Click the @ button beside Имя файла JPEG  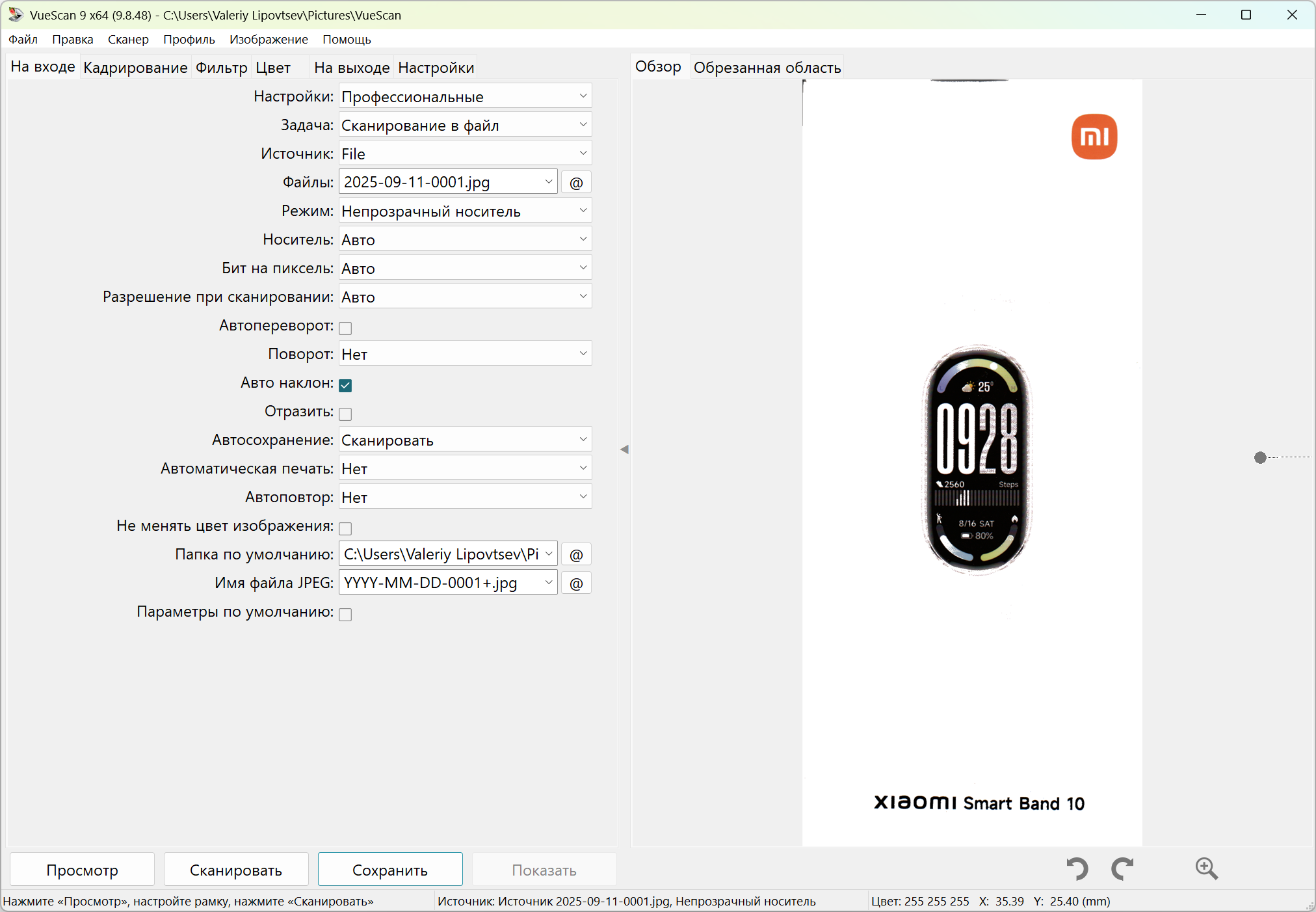(576, 583)
